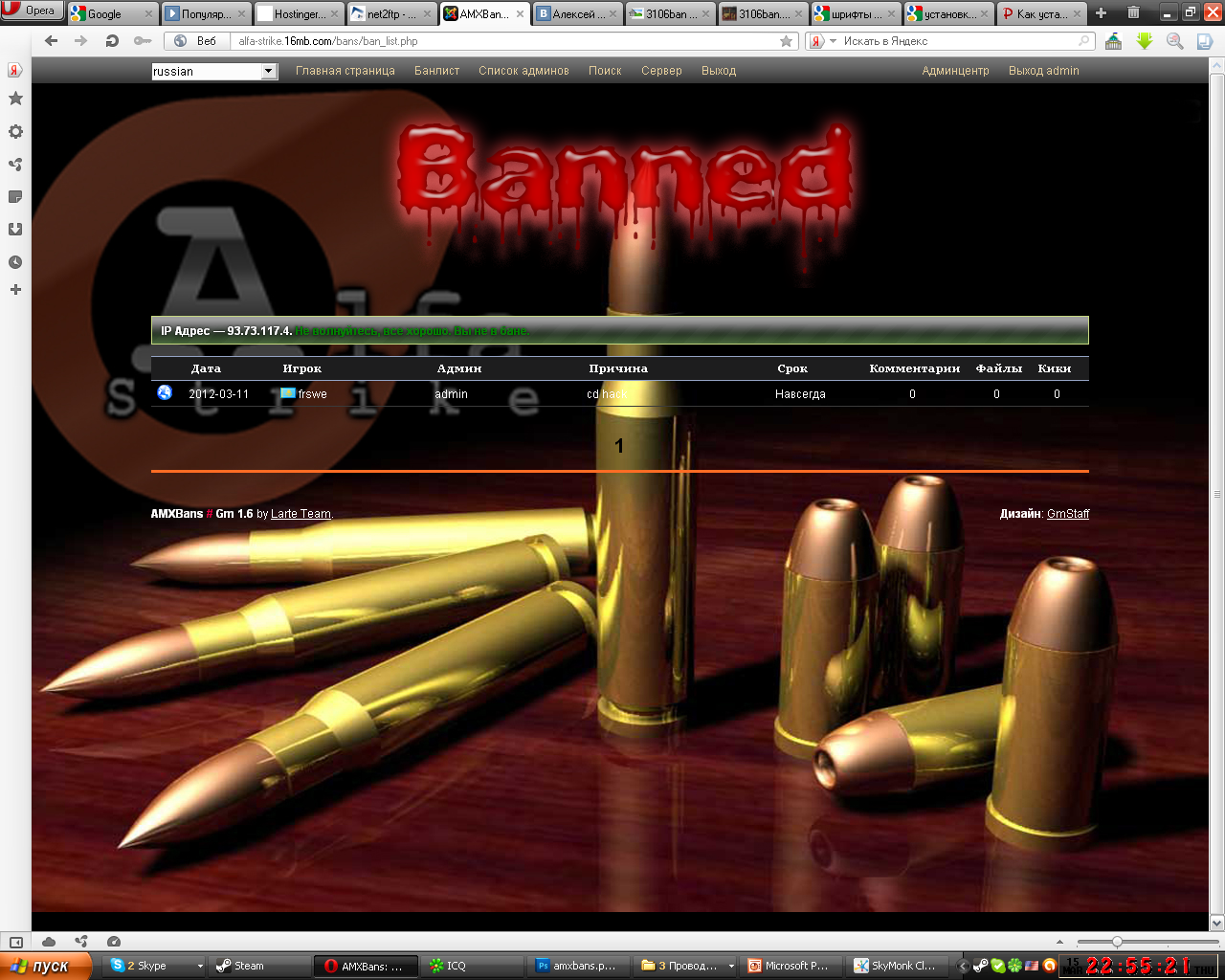
Task: Open a new tab with the plus button
Action: click(1102, 13)
